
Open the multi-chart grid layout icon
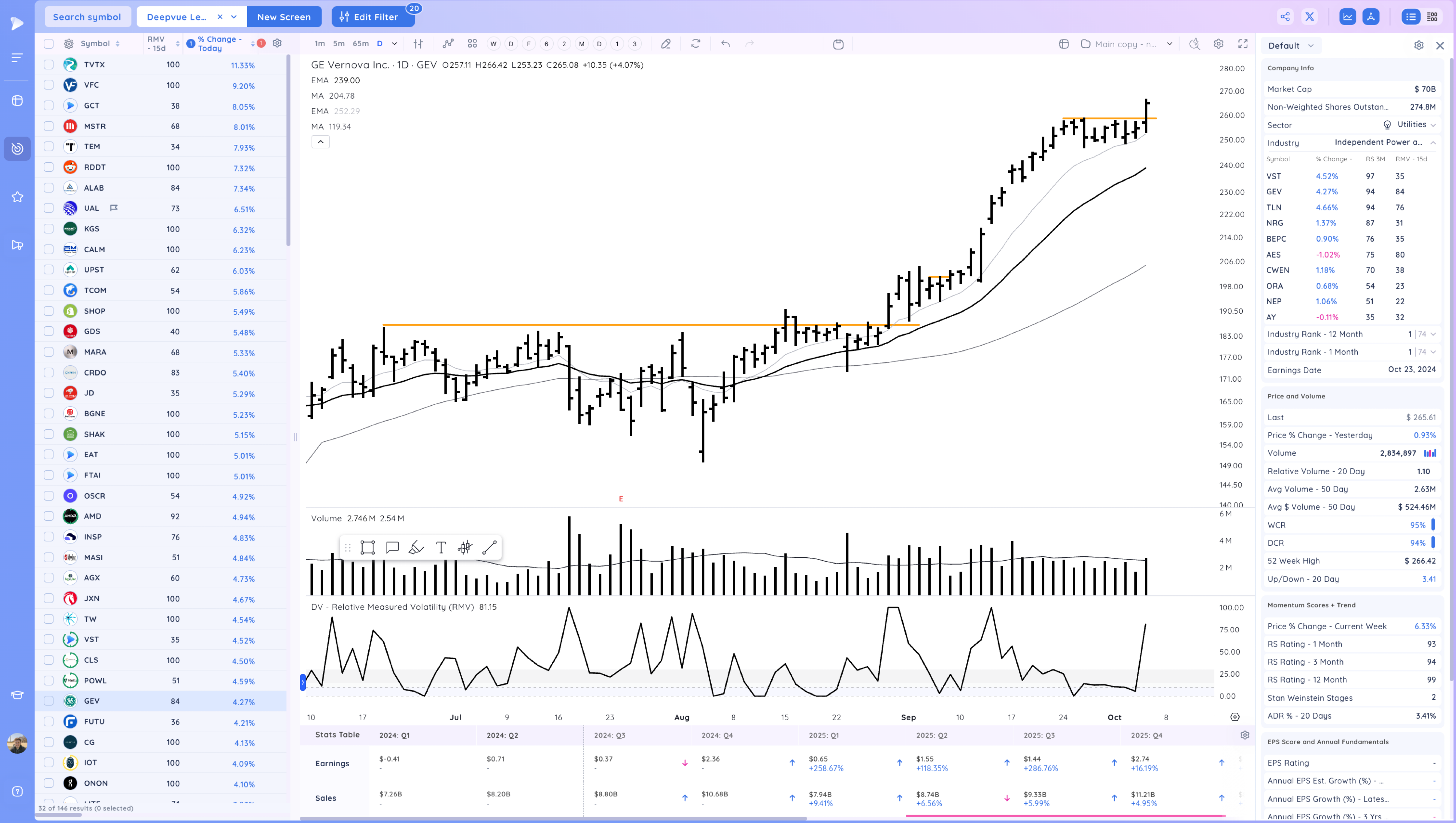coord(472,44)
